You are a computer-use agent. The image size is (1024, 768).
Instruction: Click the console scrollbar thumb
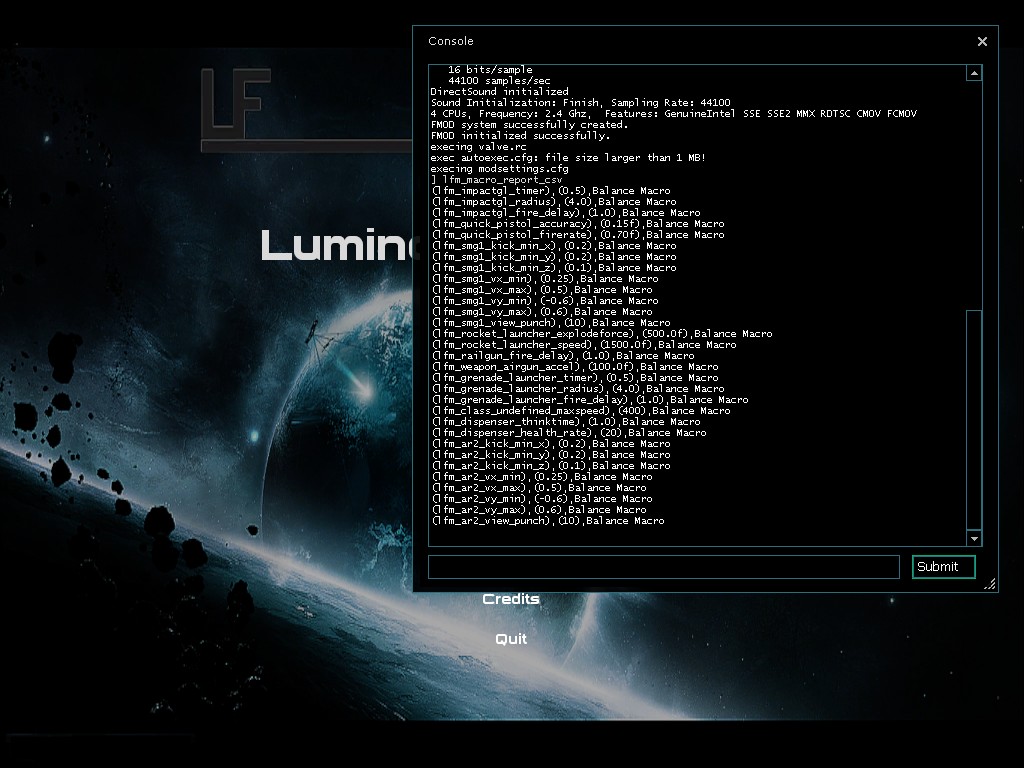tap(974, 420)
